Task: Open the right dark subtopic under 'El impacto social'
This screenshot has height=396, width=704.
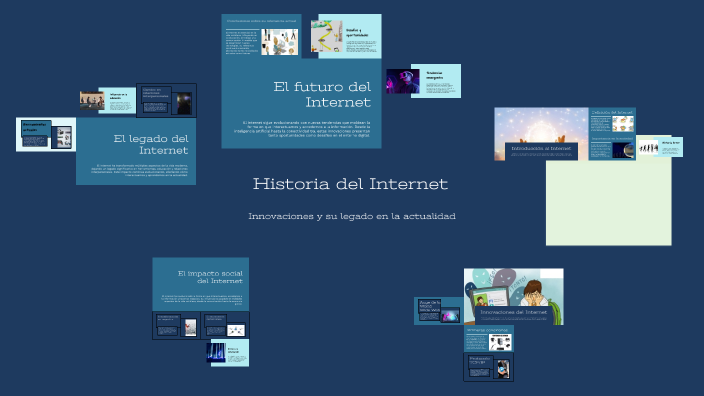Action: point(225,326)
